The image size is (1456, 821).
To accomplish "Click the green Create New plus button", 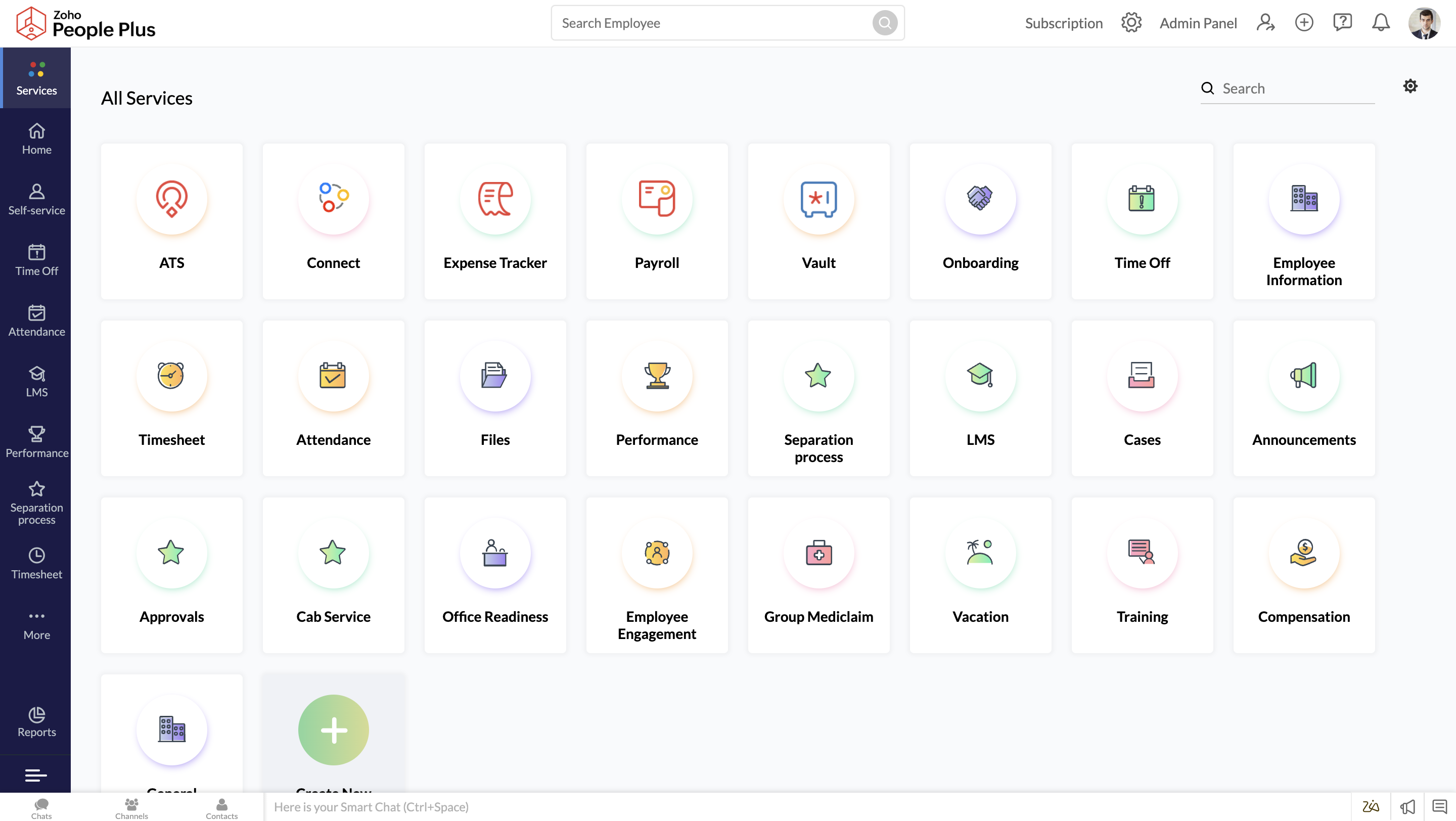I will click(334, 729).
